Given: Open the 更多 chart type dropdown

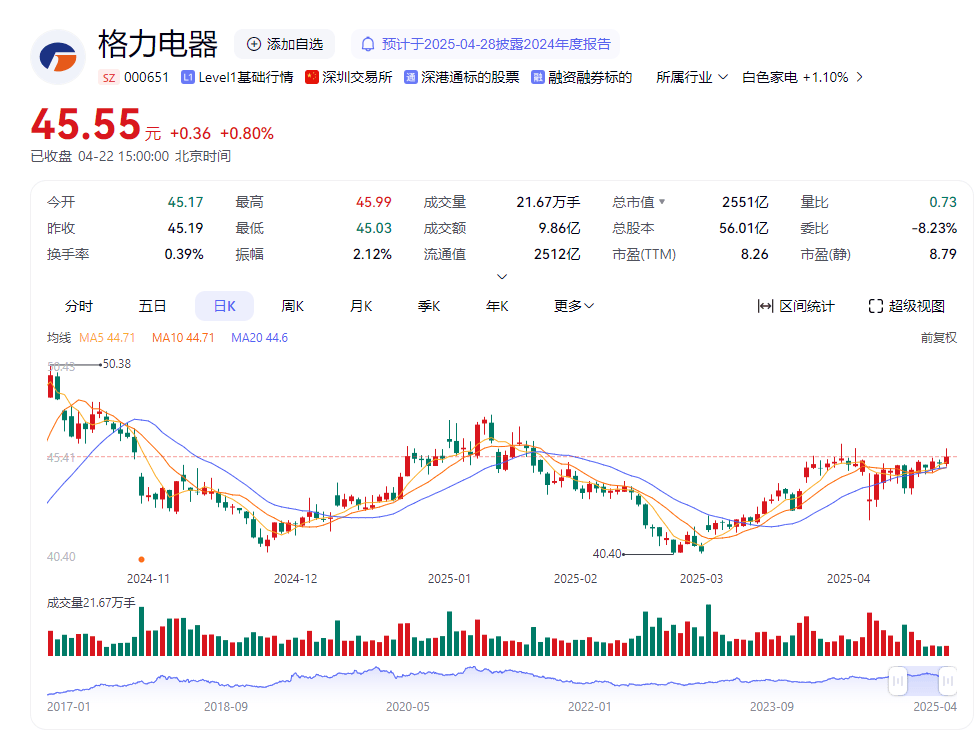Looking at the screenshot, I should coord(573,306).
